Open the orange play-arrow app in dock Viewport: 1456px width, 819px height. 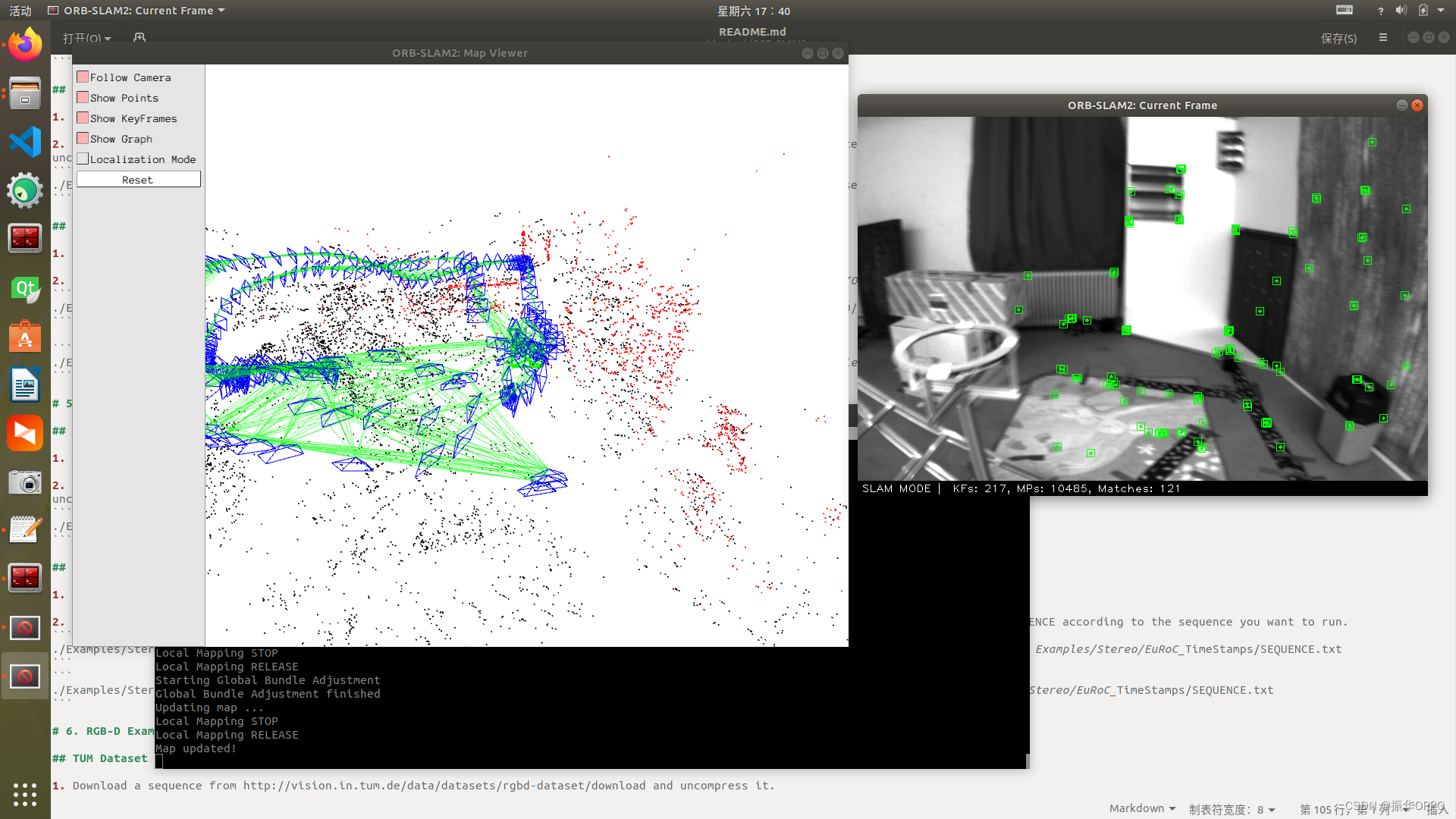click(25, 434)
